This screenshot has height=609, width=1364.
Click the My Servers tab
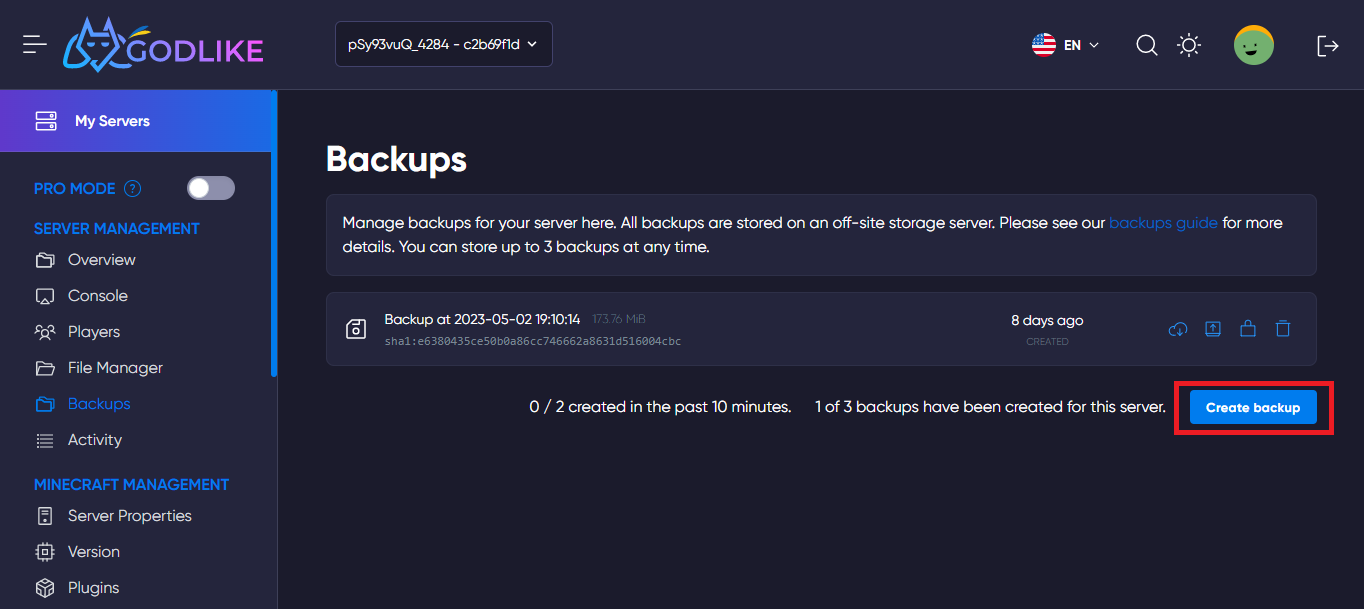click(x=112, y=121)
